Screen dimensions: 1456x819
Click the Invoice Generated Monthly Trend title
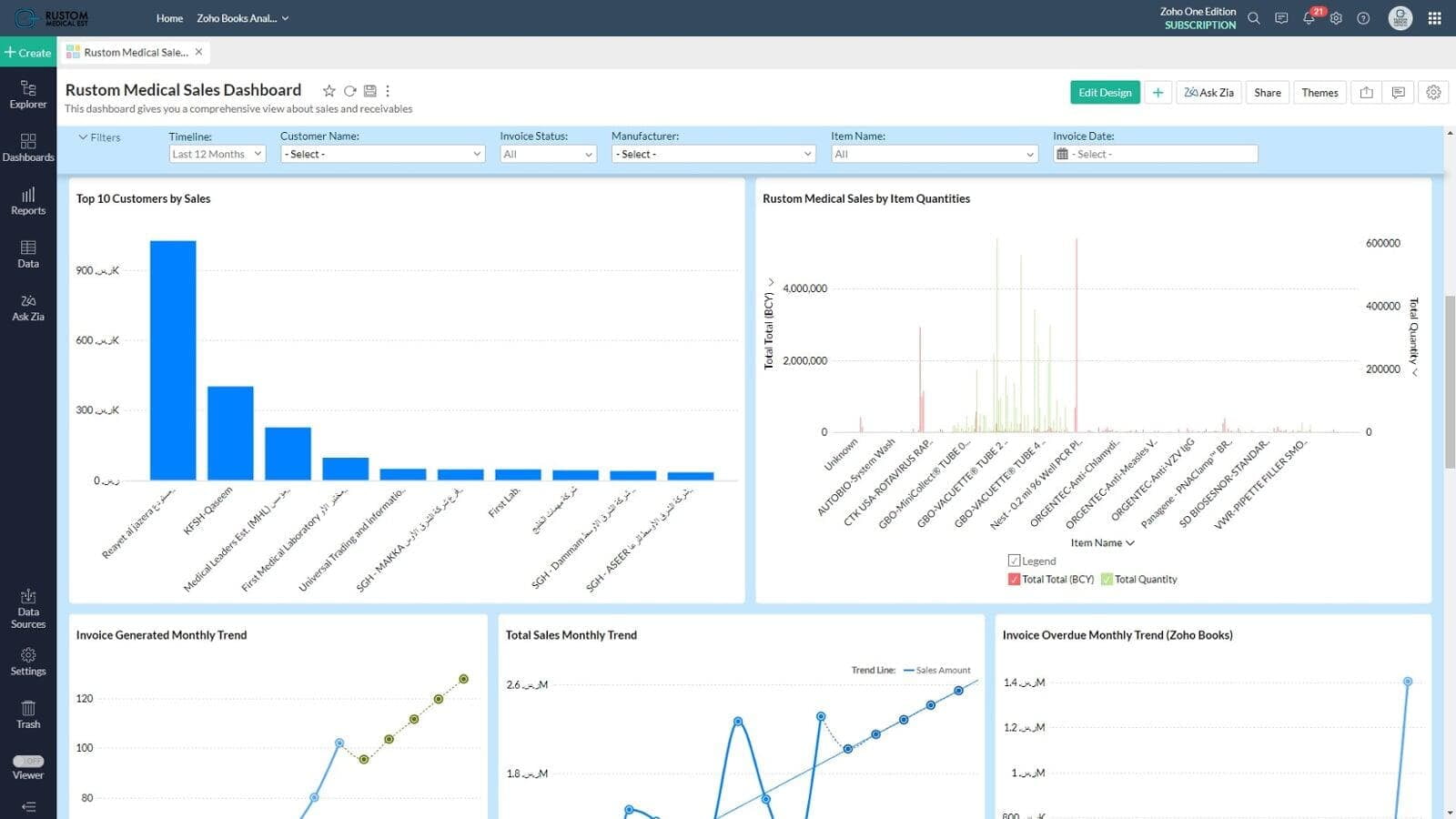click(161, 635)
